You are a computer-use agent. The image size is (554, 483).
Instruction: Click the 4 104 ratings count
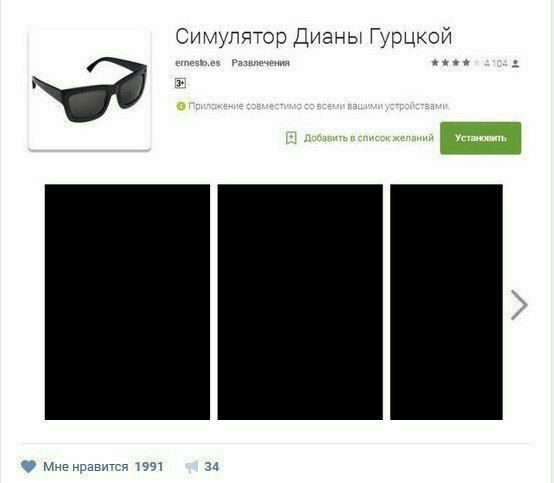(x=496, y=63)
